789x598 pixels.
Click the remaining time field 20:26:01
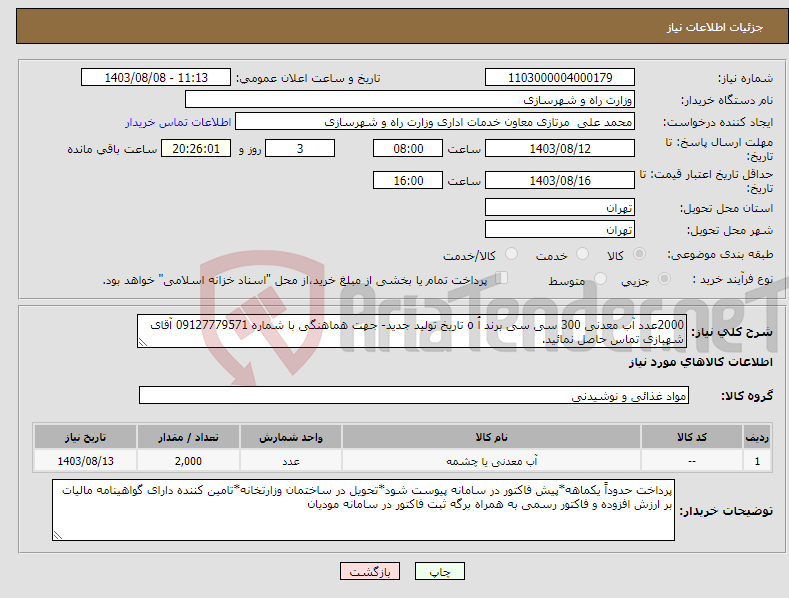(x=196, y=148)
